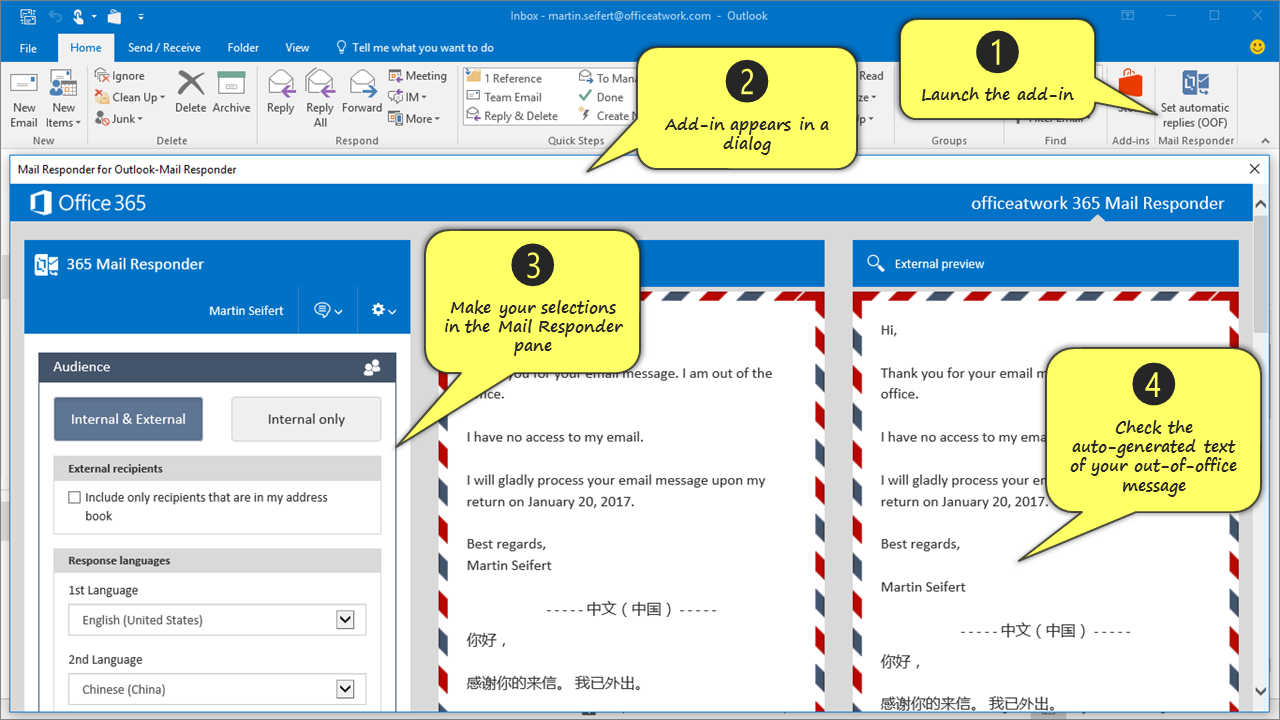Viewport: 1280px width, 720px height.
Task: Click Ignore in the Delete group
Action: (x=120, y=76)
